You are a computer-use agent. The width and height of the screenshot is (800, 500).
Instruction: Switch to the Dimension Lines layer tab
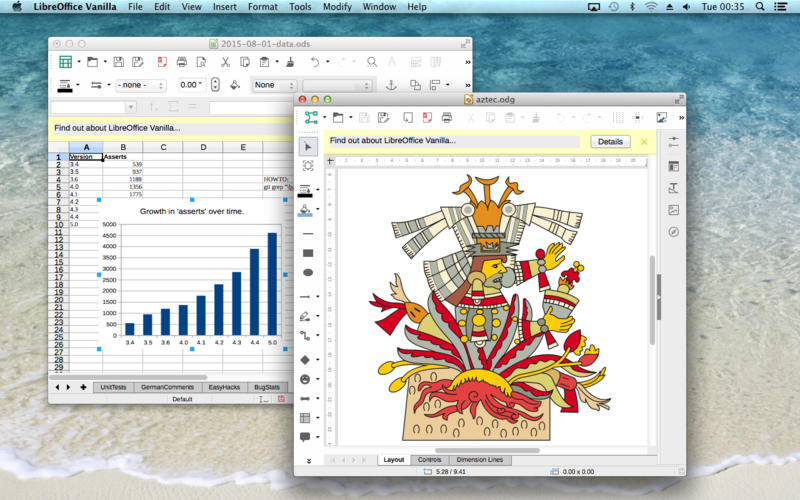click(480, 460)
